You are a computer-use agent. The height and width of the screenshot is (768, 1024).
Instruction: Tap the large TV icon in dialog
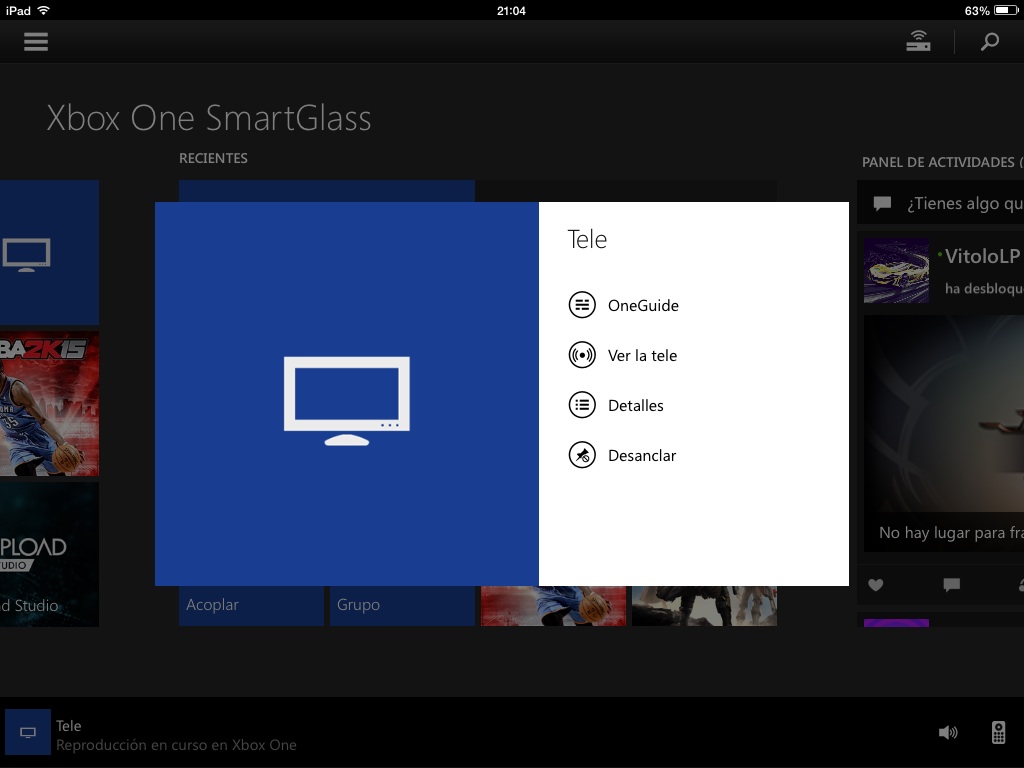pyautogui.click(x=347, y=401)
